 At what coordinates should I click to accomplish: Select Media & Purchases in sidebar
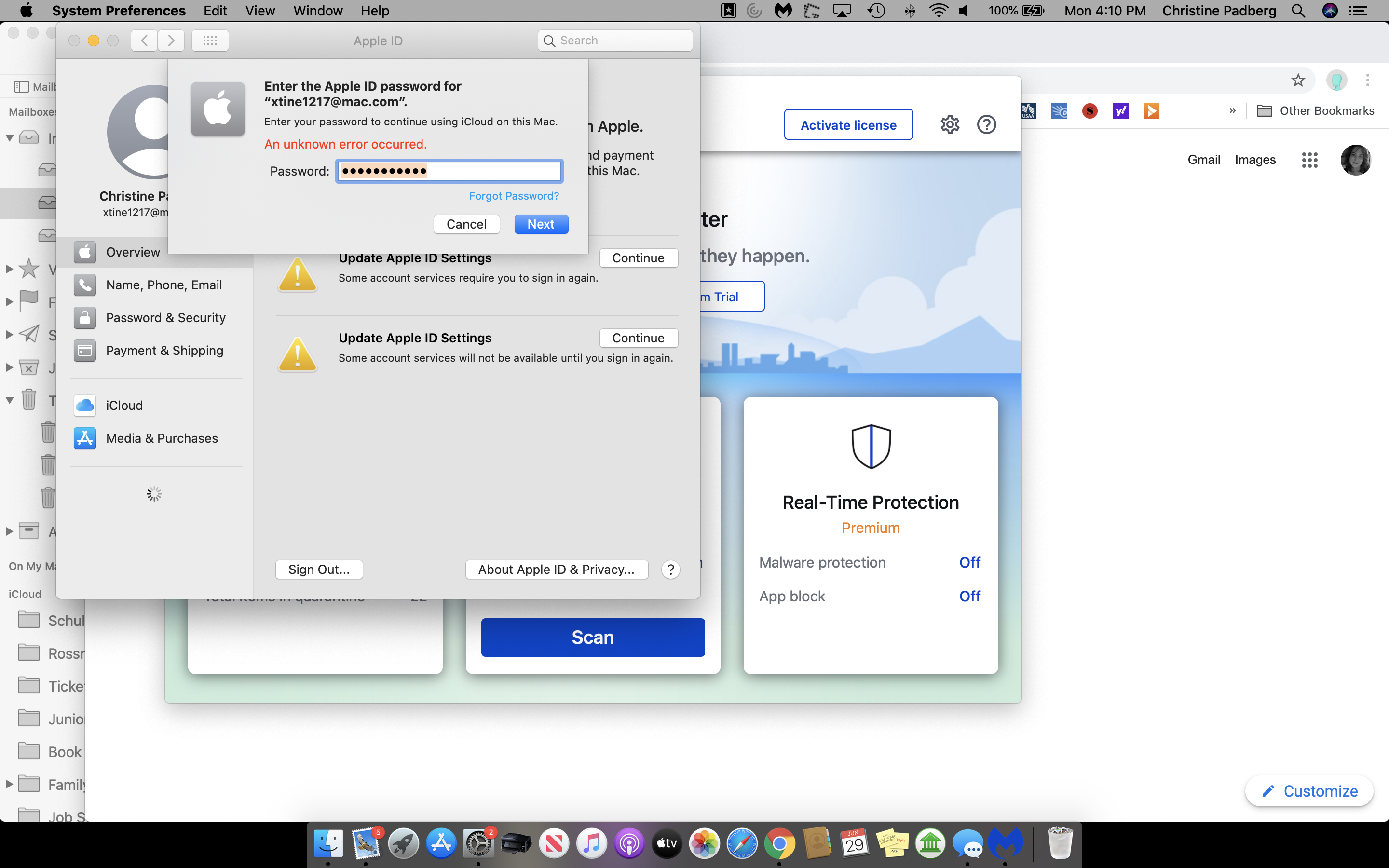[x=161, y=438]
